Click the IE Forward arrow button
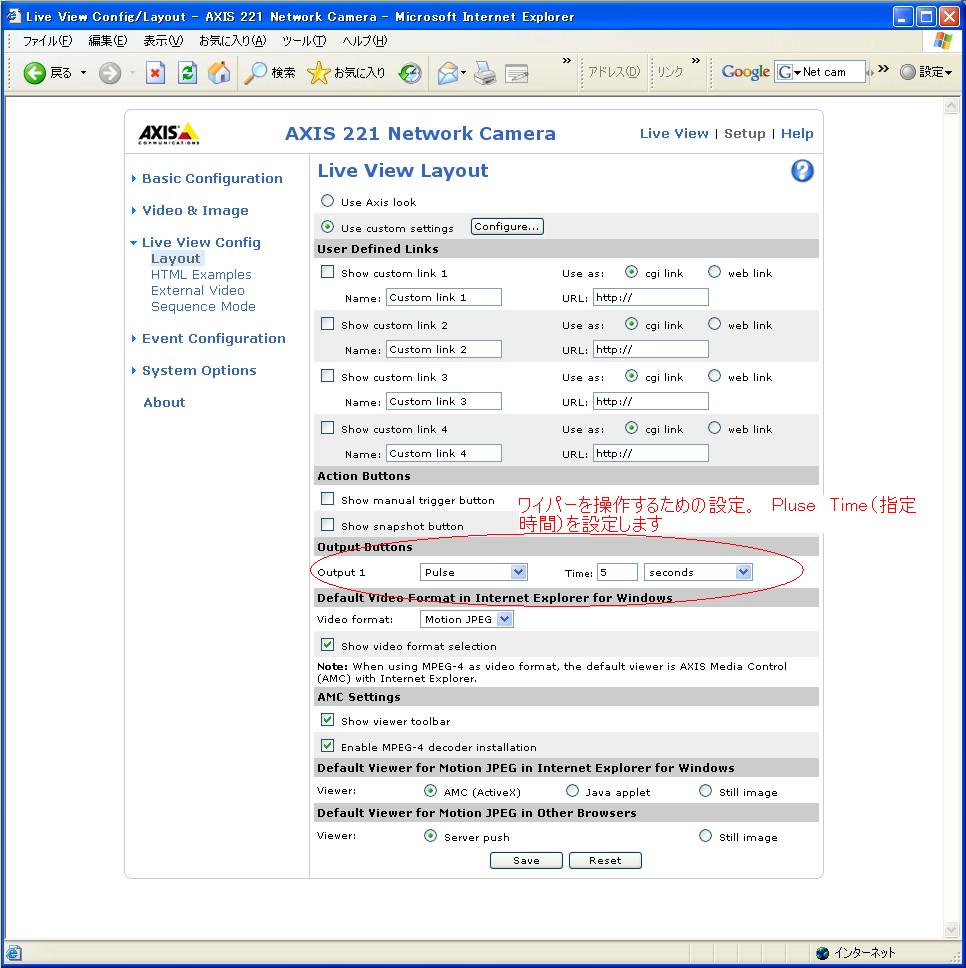The image size is (966, 968). pyautogui.click(x=110, y=73)
